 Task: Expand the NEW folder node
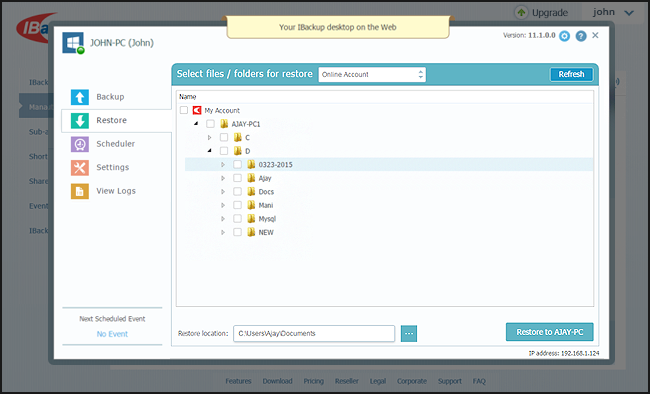point(223,232)
